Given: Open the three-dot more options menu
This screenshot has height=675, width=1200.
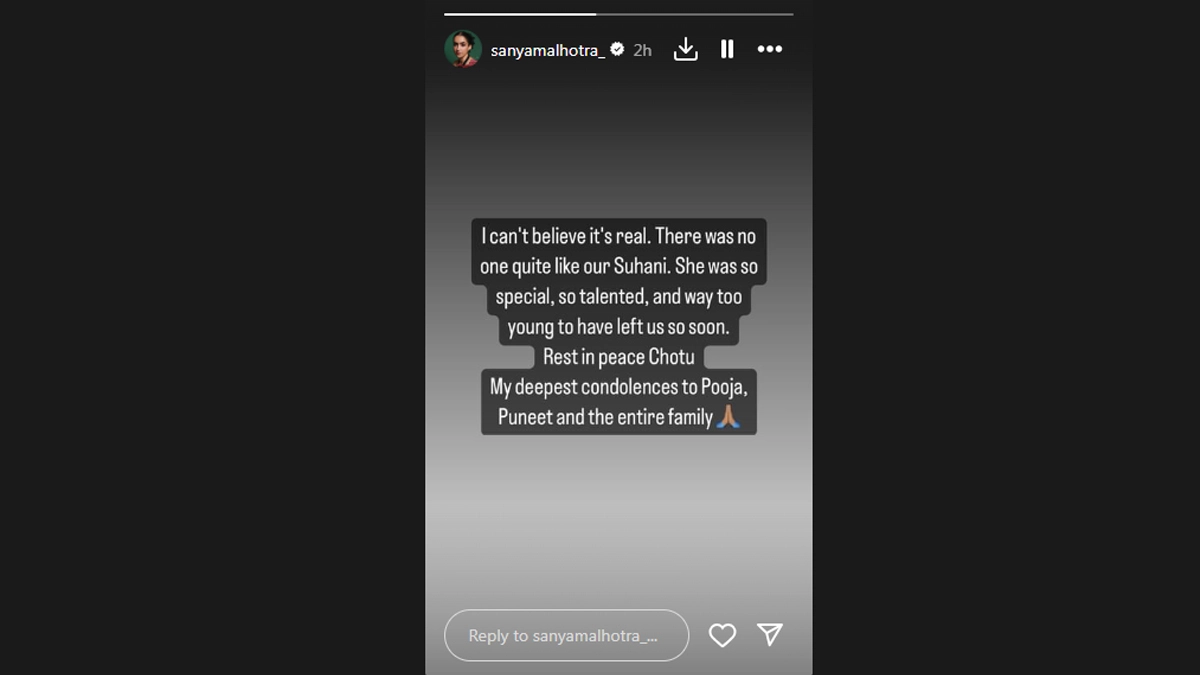Looking at the screenshot, I should (x=769, y=49).
